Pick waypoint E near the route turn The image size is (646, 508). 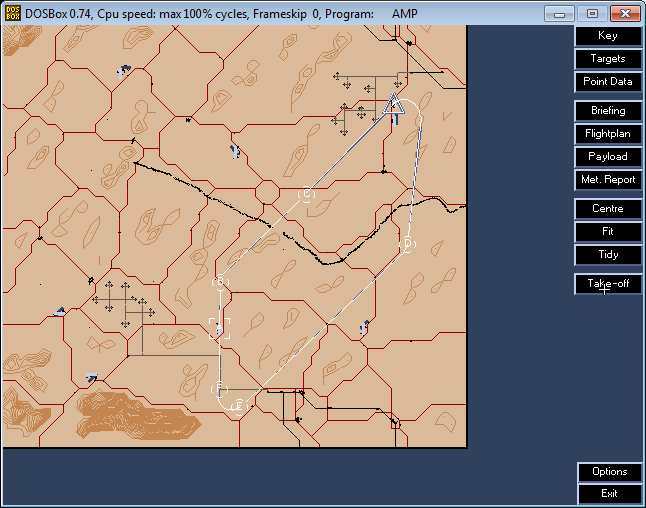point(239,405)
